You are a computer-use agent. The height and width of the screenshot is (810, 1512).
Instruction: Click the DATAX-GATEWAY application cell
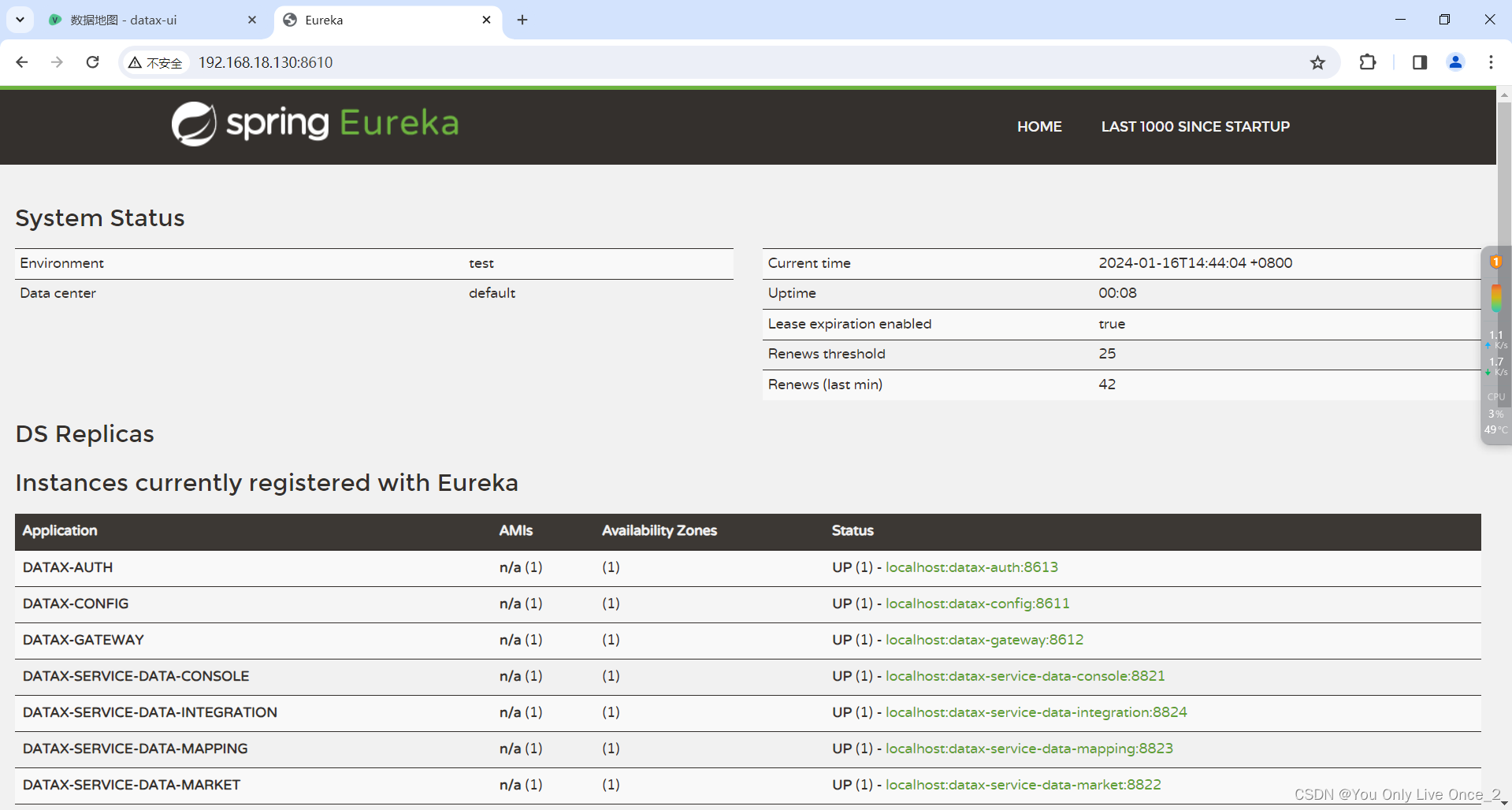[84, 640]
